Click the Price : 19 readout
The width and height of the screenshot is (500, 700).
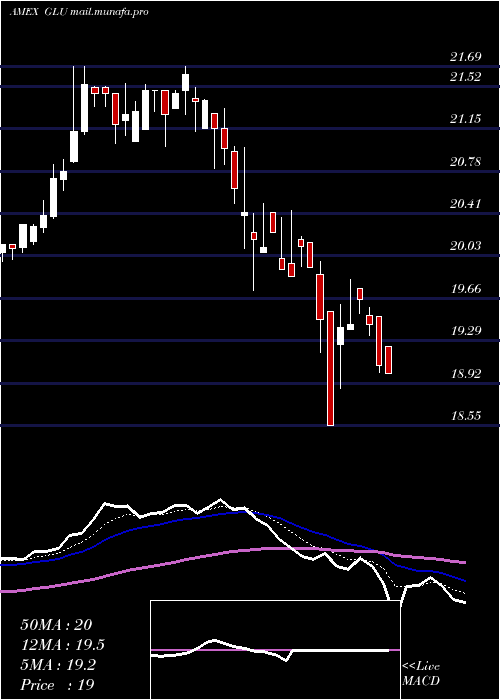pyautogui.click(x=57, y=685)
